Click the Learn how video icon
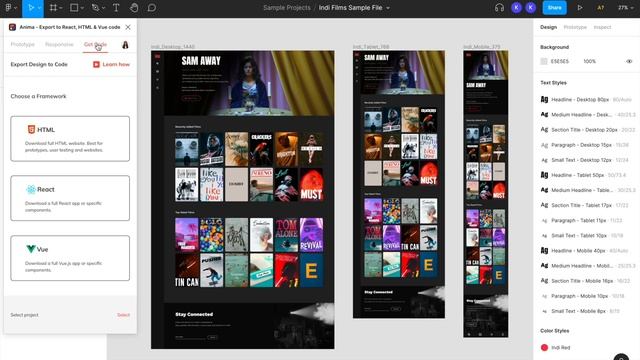 click(x=96, y=64)
